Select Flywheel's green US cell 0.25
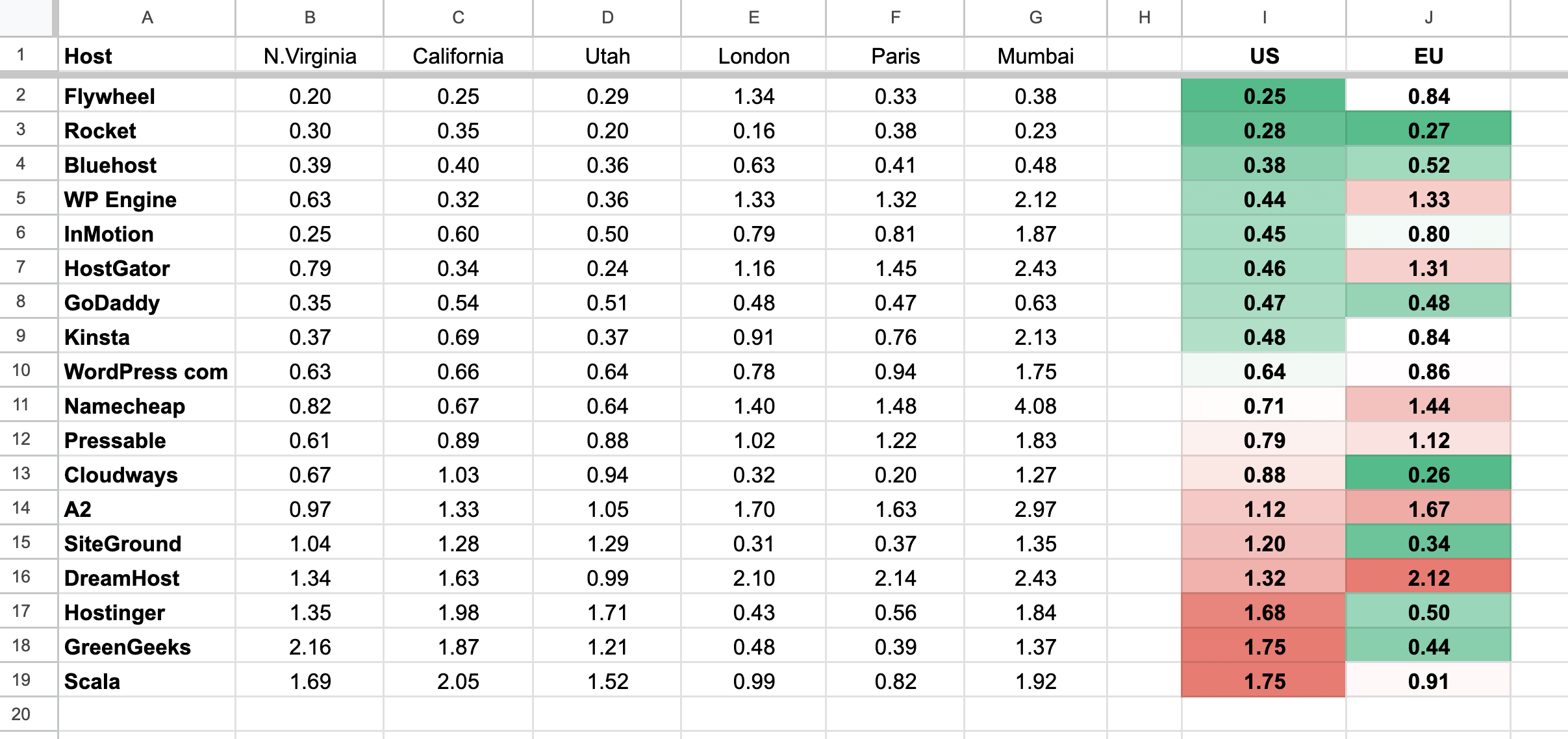The width and height of the screenshot is (1568, 739). (x=1264, y=96)
